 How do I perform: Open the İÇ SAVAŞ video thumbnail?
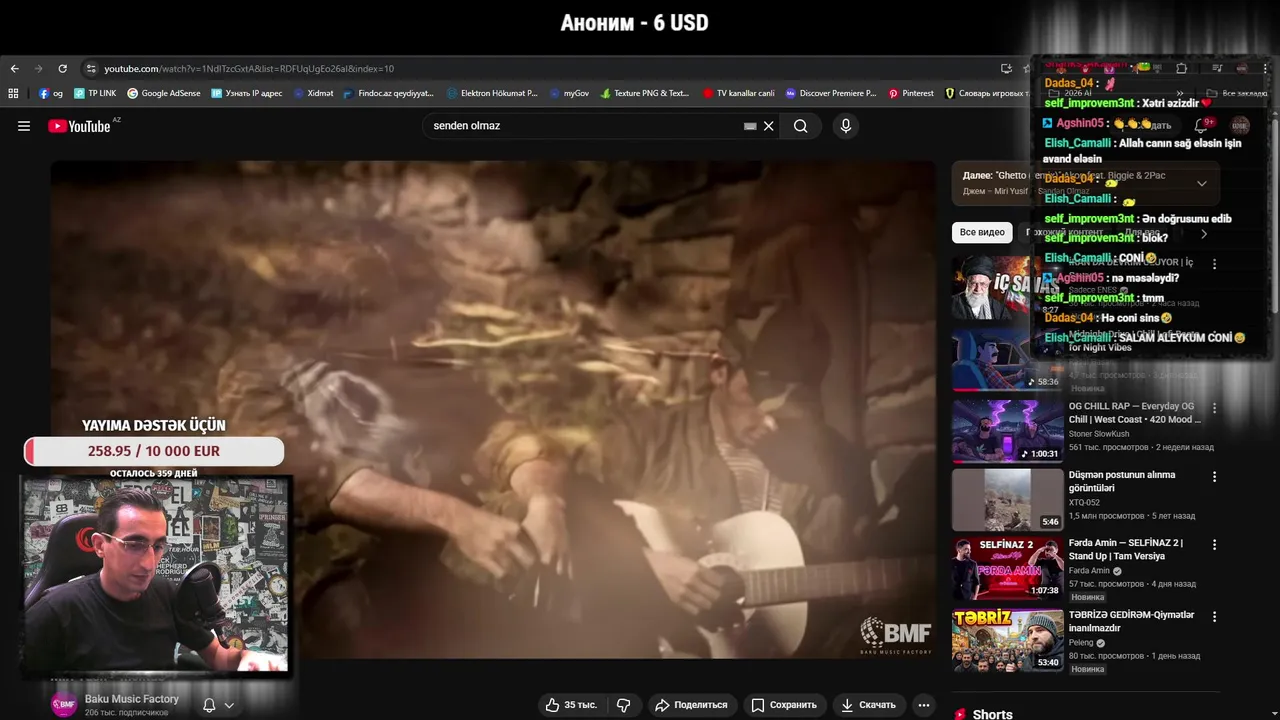pos(1007,288)
